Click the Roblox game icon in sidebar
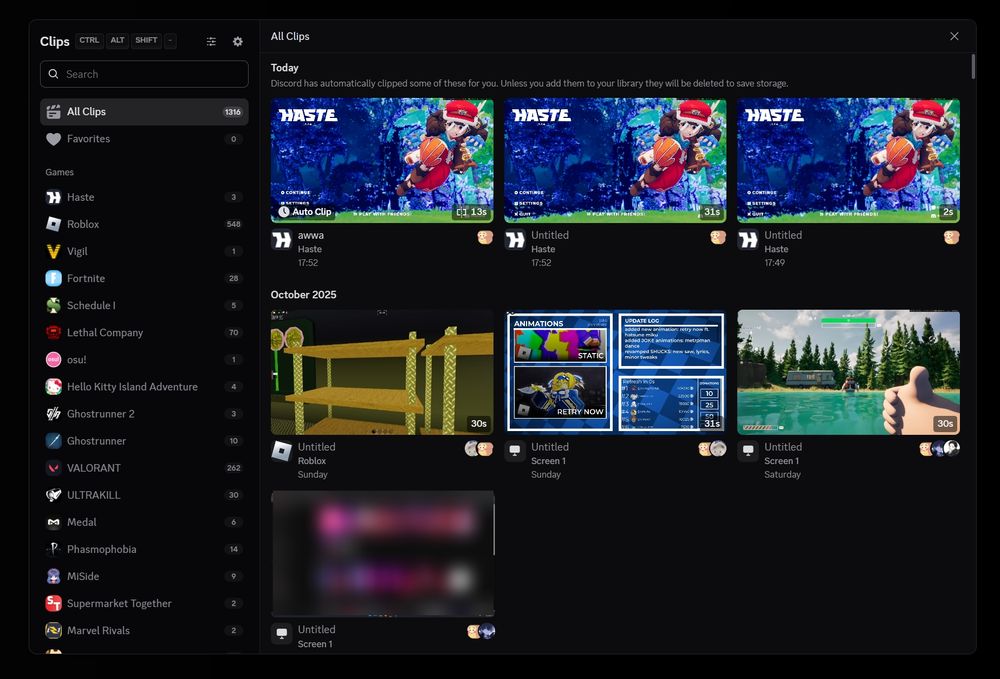Image resolution: width=1000 pixels, height=679 pixels. pos(54,224)
